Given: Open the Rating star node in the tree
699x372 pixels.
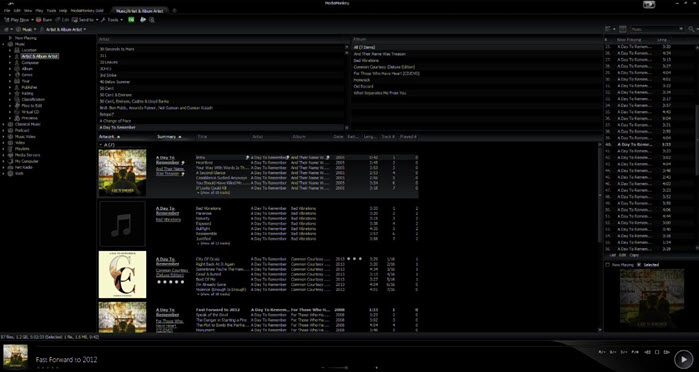Looking at the screenshot, I should 17,94.
